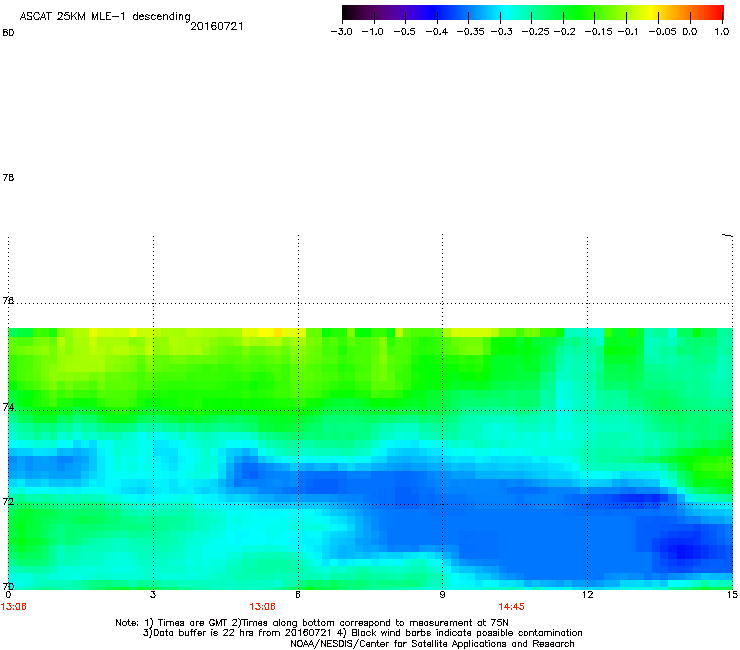Click the red 13:06 time below longitude 6

coord(262,607)
